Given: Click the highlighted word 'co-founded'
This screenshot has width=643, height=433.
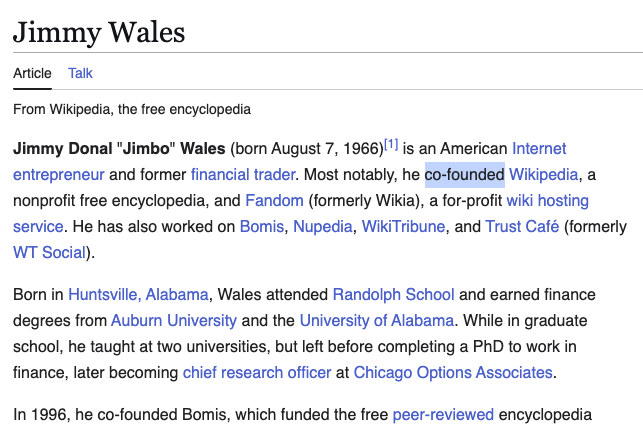Looking at the screenshot, I should pos(464,175).
